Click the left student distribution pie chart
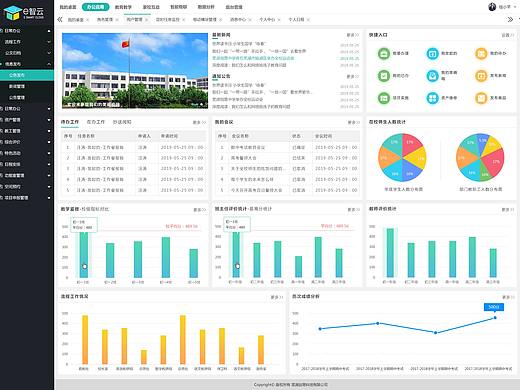 point(402,157)
